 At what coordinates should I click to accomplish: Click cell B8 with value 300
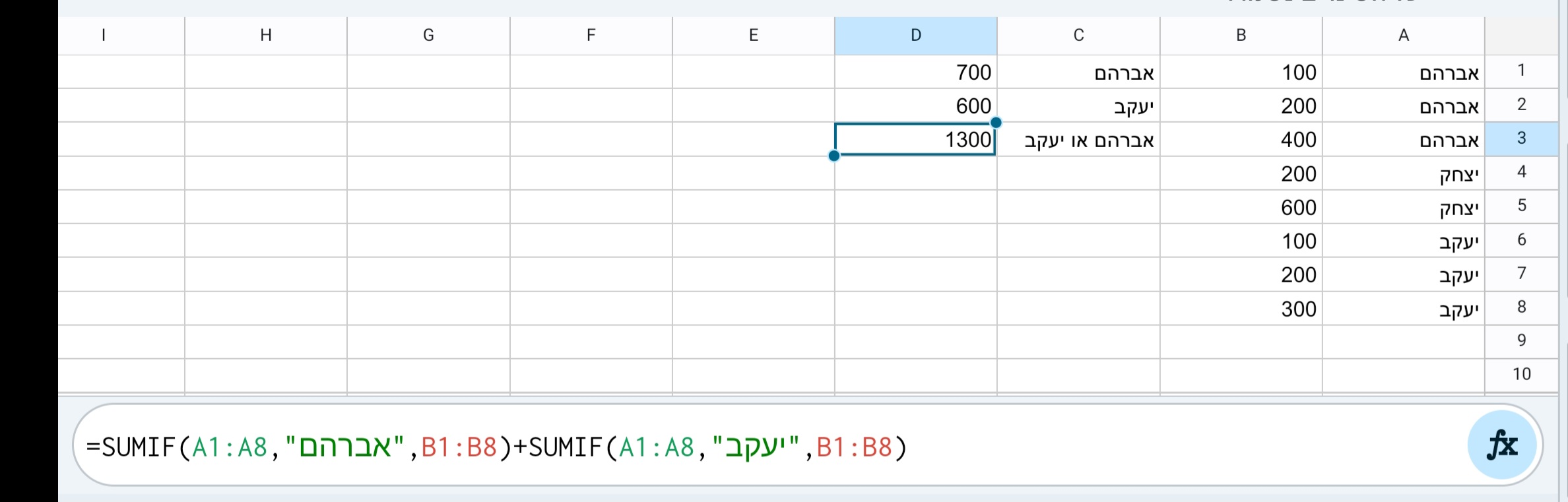click(1241, 309)
